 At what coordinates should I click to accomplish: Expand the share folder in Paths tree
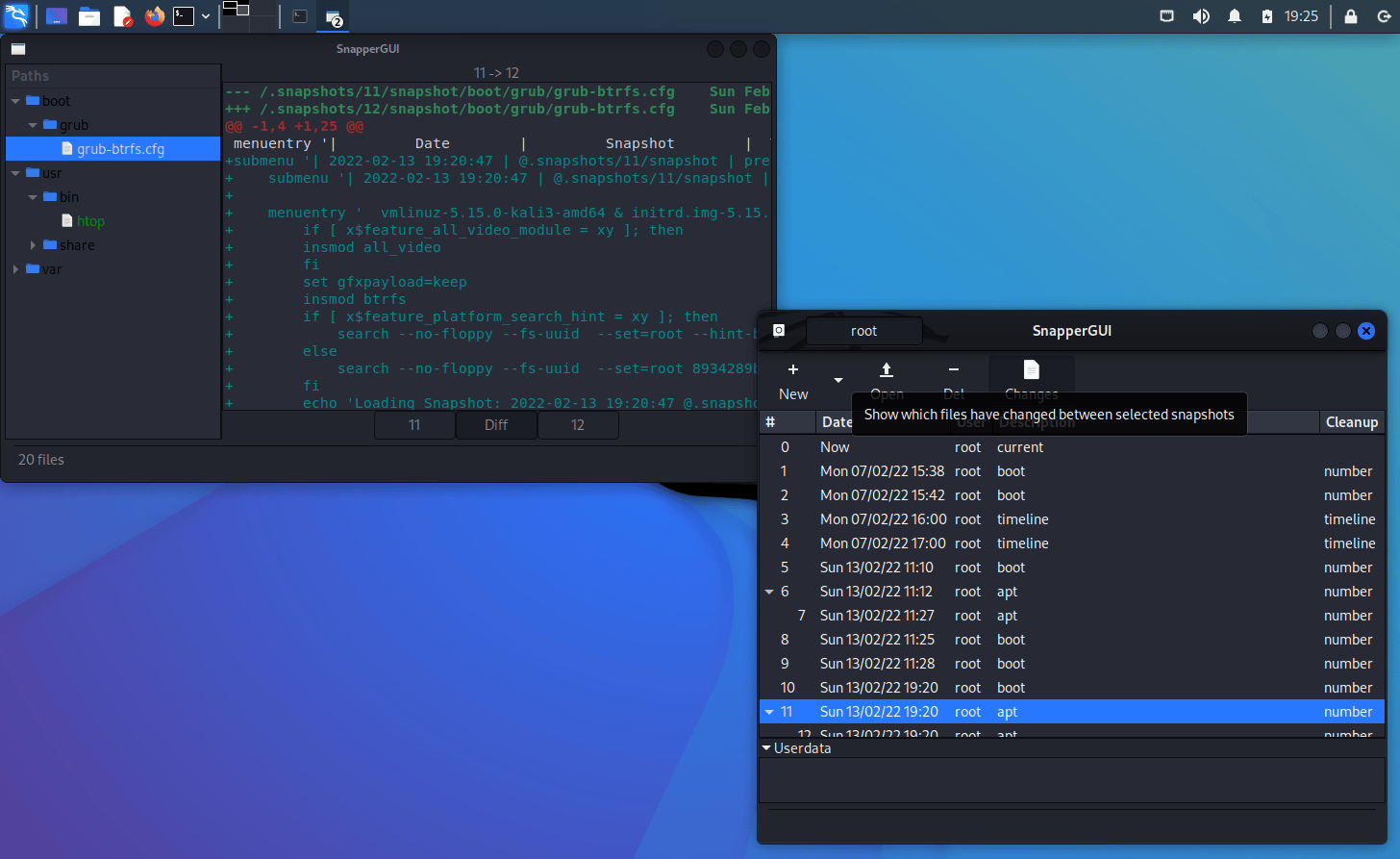[33, 245]
